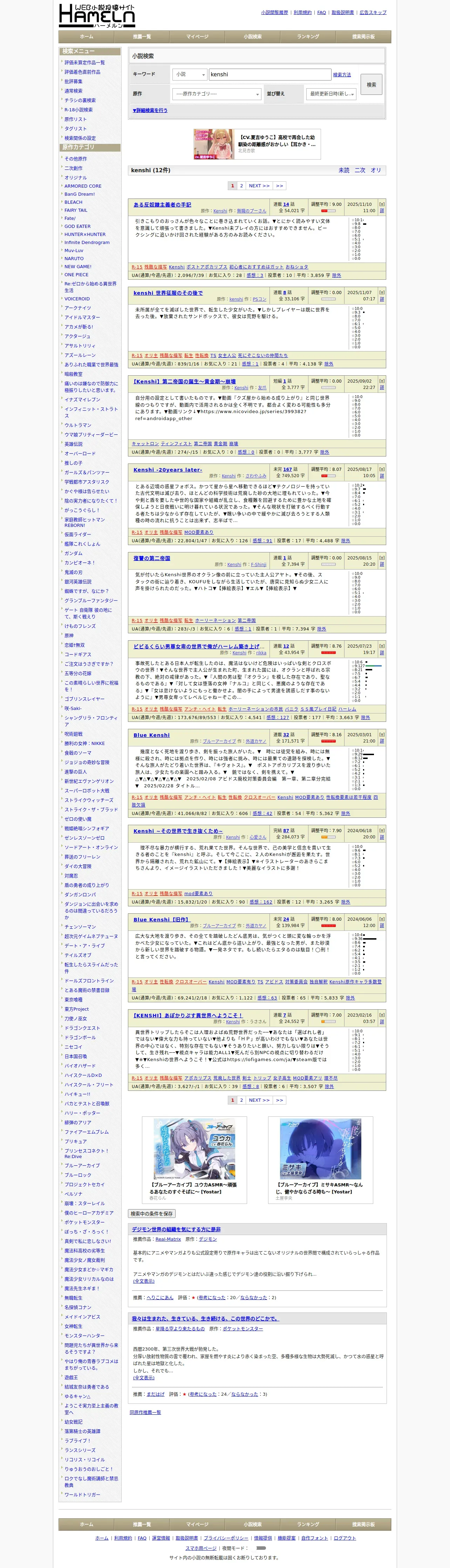Viewport: 450px width, 1568px height.
Task: Open the novel Blue Kenshi【旧作】
Action: pyautogui.click(x=162, y=919)
